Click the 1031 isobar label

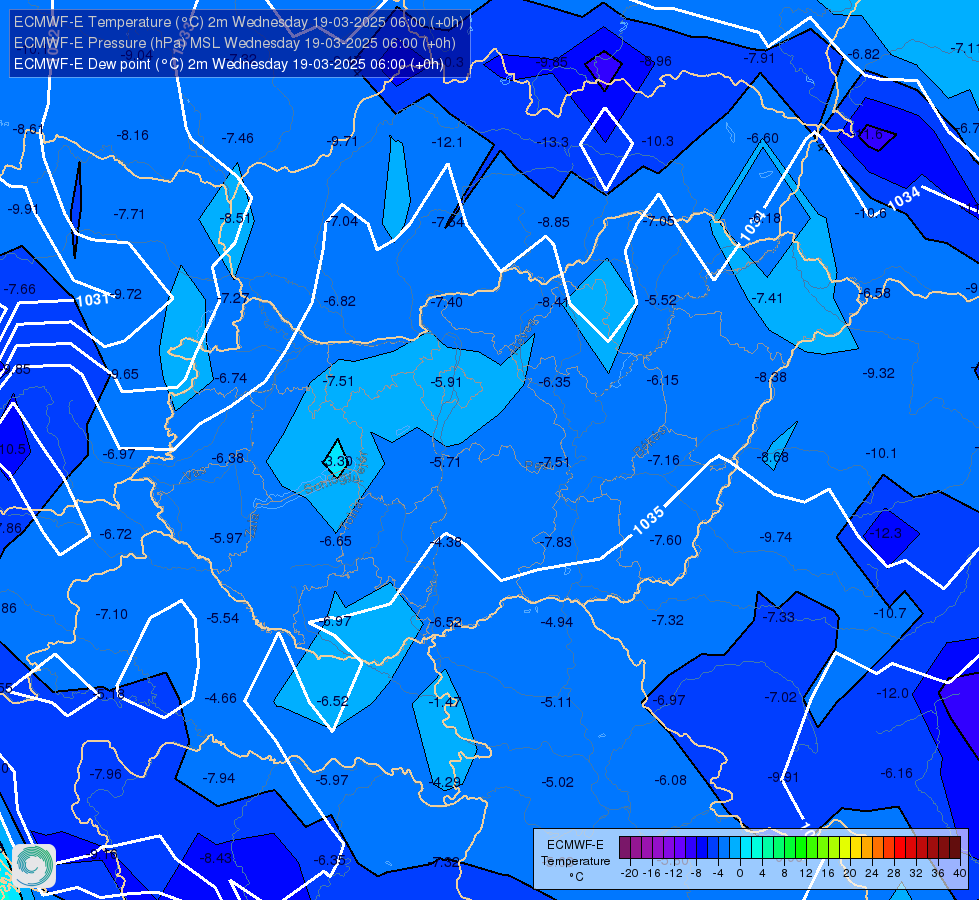click(92, 300)
